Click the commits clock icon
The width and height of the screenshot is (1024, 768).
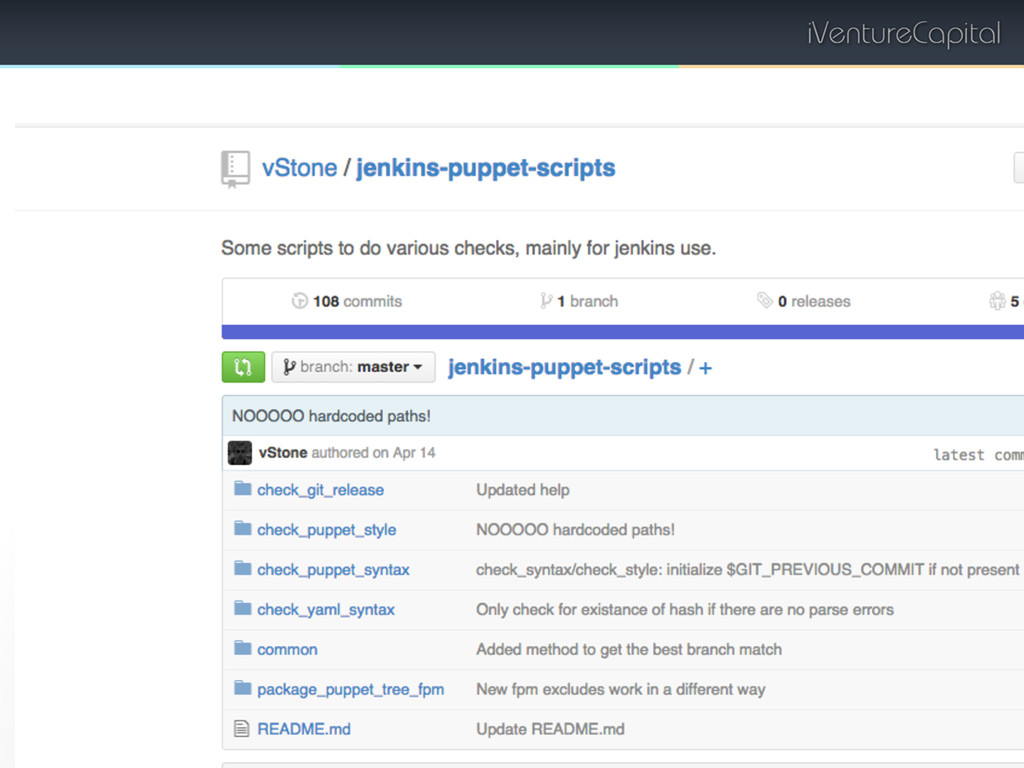tap(299, 301)
